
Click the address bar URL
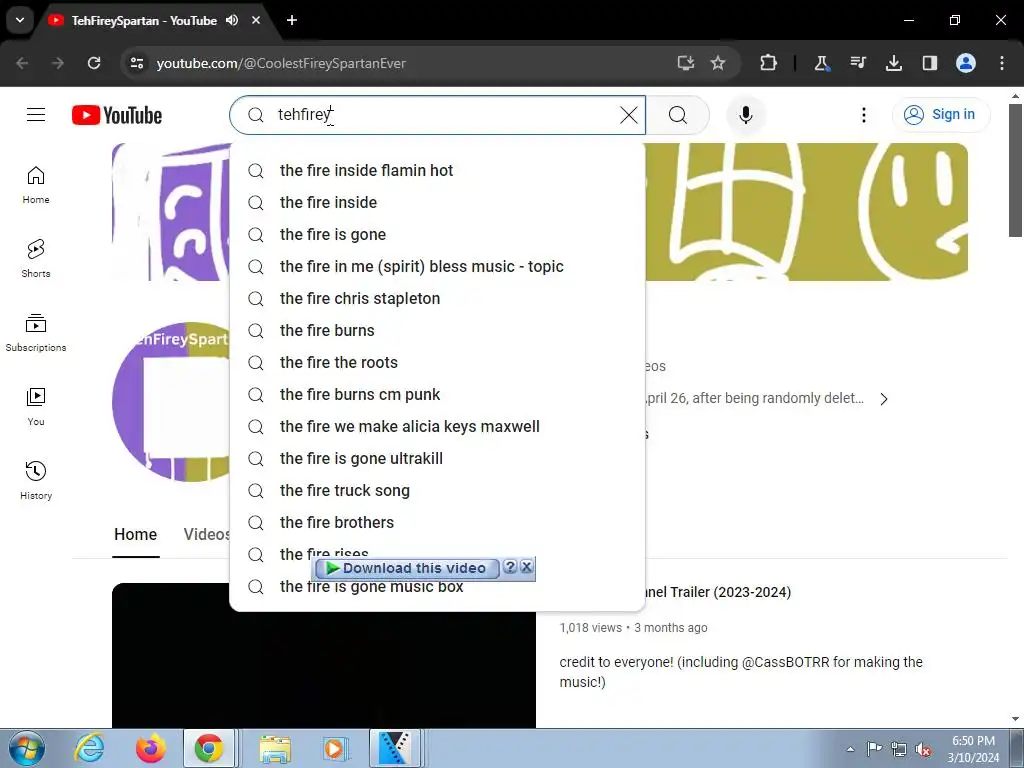pos(281,63)
